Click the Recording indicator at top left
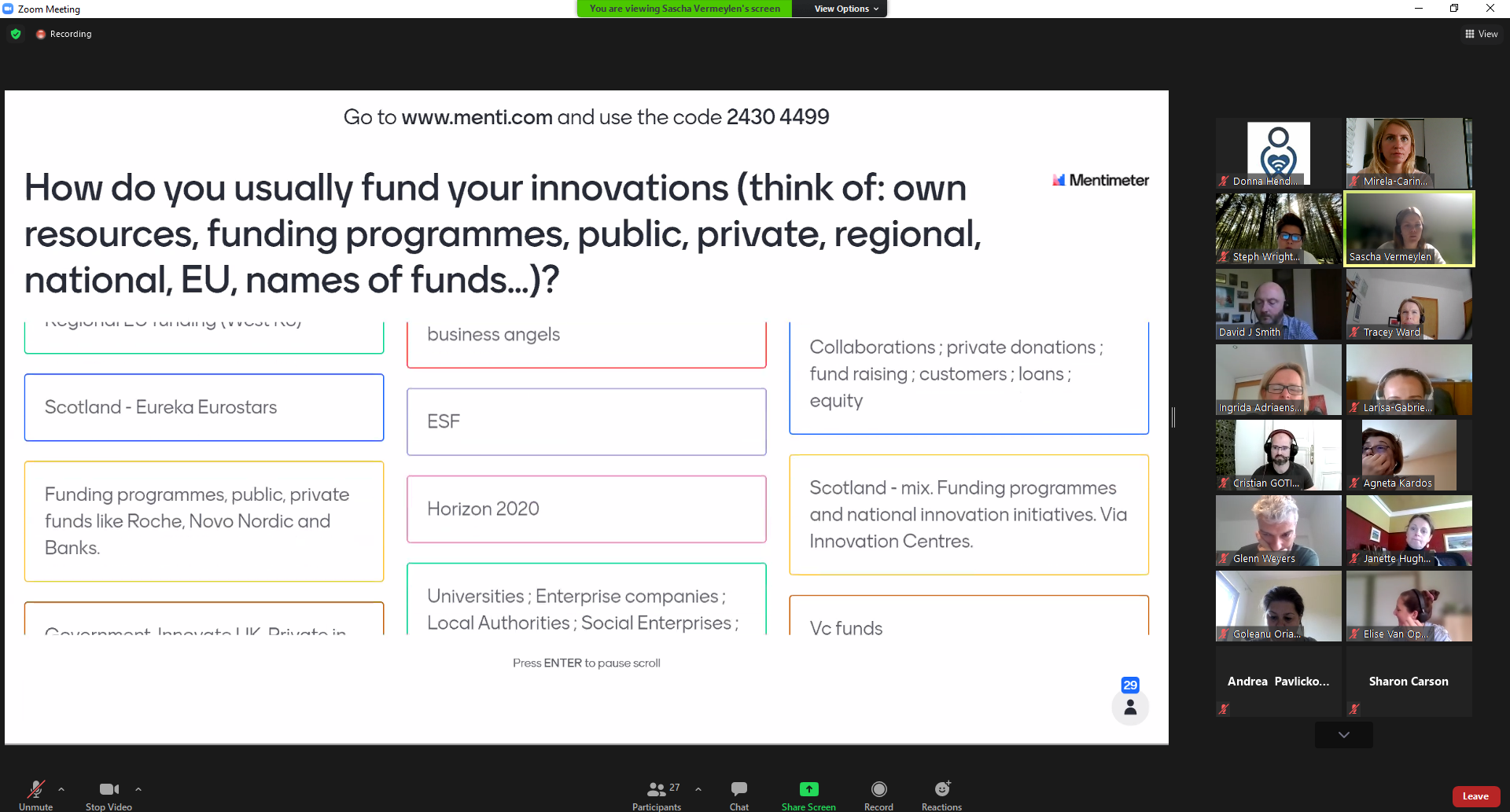This screenshot has height=812, width=1510. 63,34
